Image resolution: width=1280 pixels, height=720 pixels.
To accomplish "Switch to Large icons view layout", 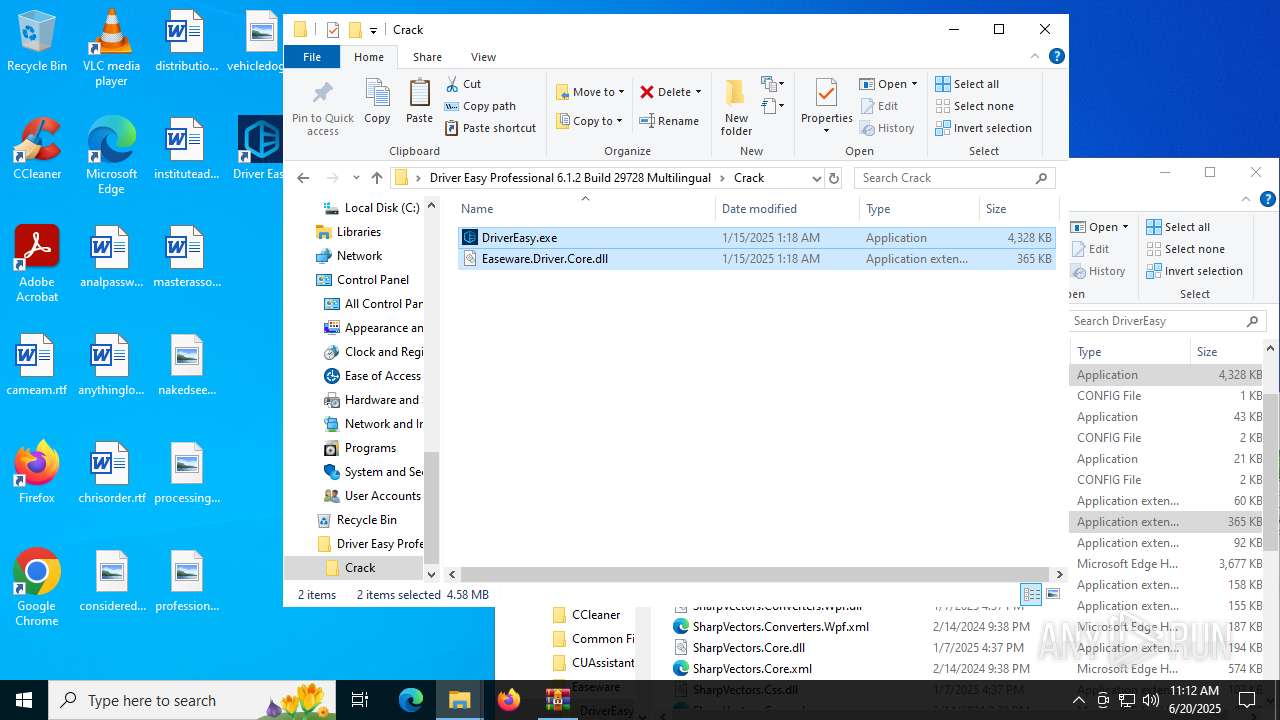I will coord(1052,594).
